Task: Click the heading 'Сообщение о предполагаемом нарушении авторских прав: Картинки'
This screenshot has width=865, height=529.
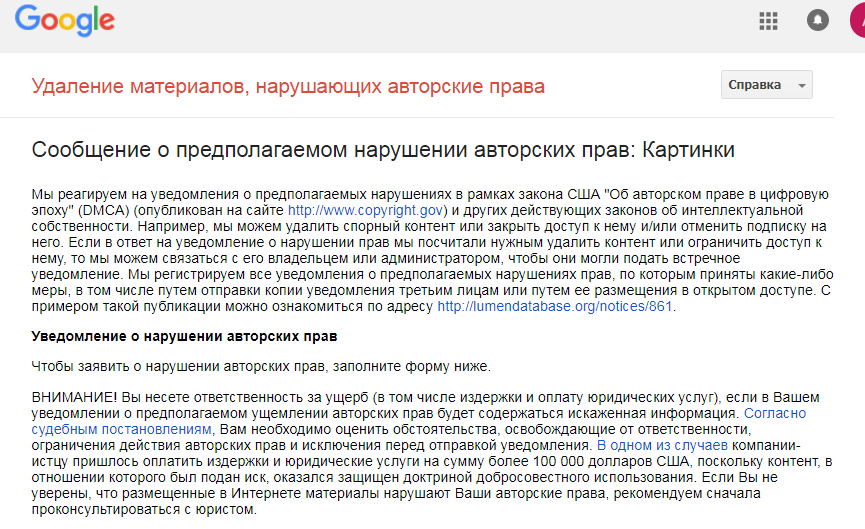Action: pyautogui.click(x=383, y=150)
